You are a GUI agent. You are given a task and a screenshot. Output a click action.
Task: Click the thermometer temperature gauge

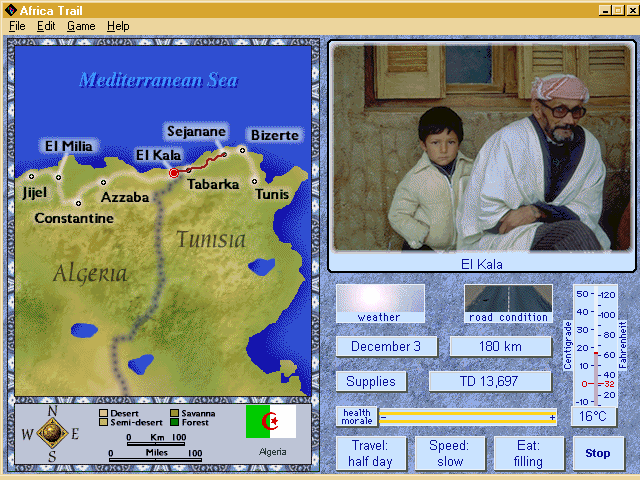(596, 345)
